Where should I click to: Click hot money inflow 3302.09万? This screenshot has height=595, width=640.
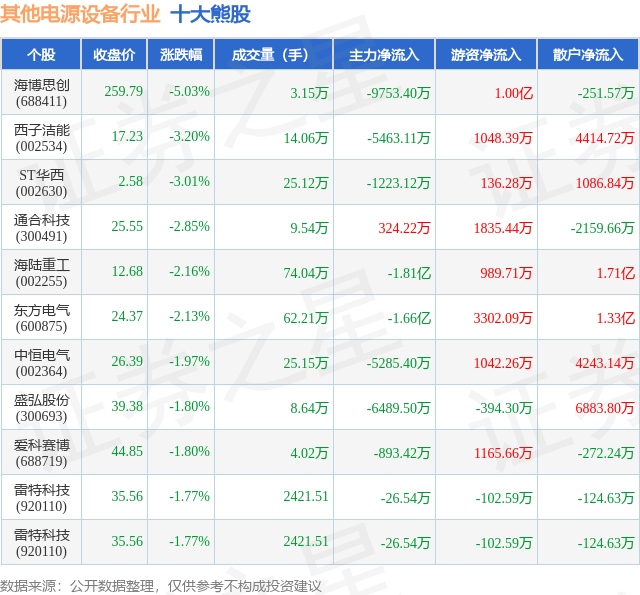503,318
